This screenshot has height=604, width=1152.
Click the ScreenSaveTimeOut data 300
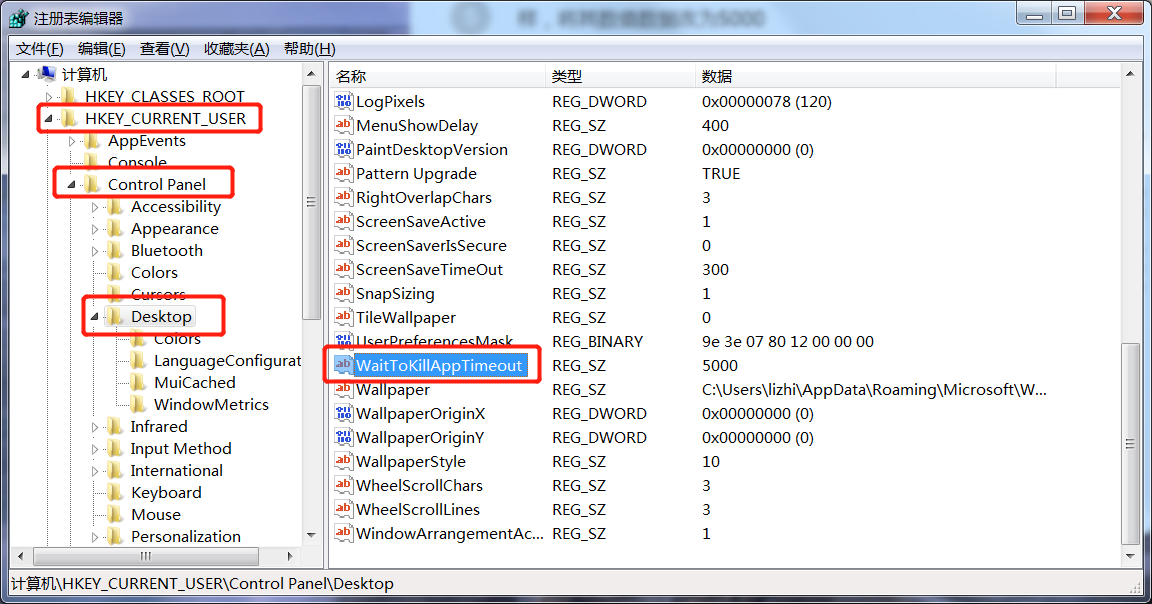pos(716,270)
